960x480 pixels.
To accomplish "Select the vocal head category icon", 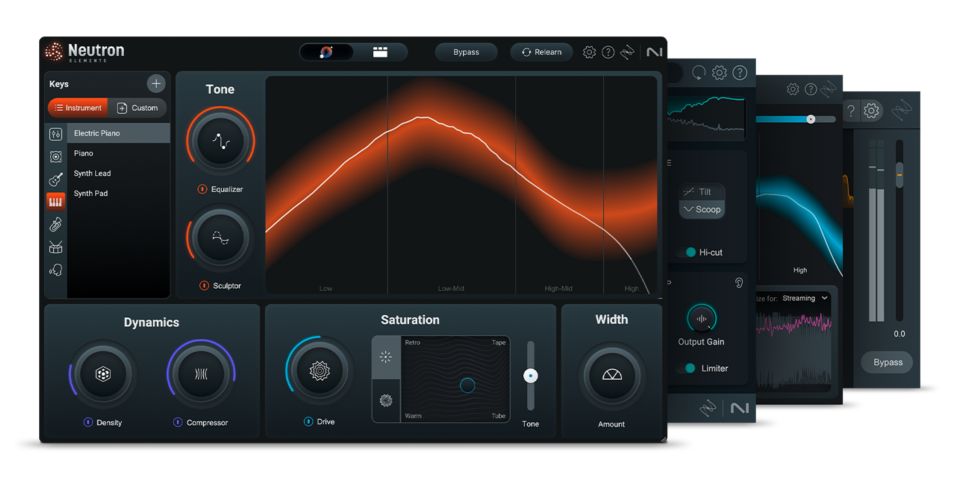I will click(56, 270).
